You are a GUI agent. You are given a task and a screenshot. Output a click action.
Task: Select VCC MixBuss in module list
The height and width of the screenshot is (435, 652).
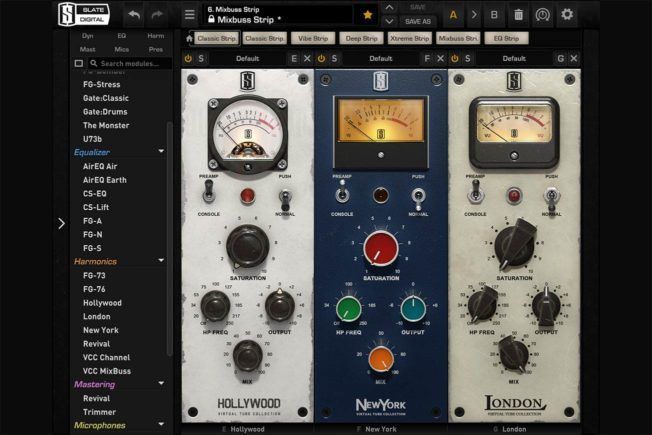coord(107,371)
